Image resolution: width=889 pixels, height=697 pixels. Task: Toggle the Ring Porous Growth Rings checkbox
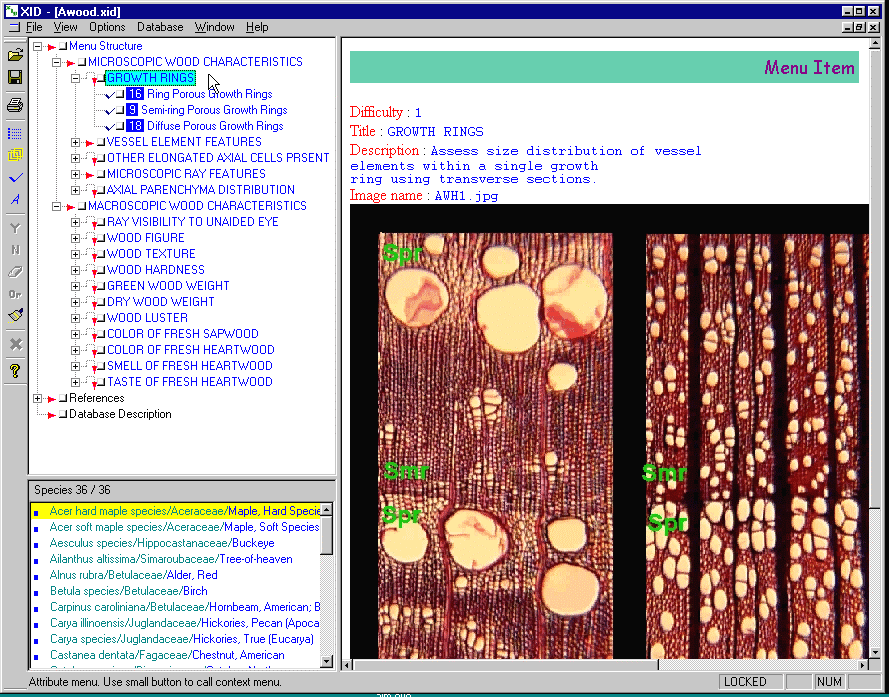pos(120,94)
